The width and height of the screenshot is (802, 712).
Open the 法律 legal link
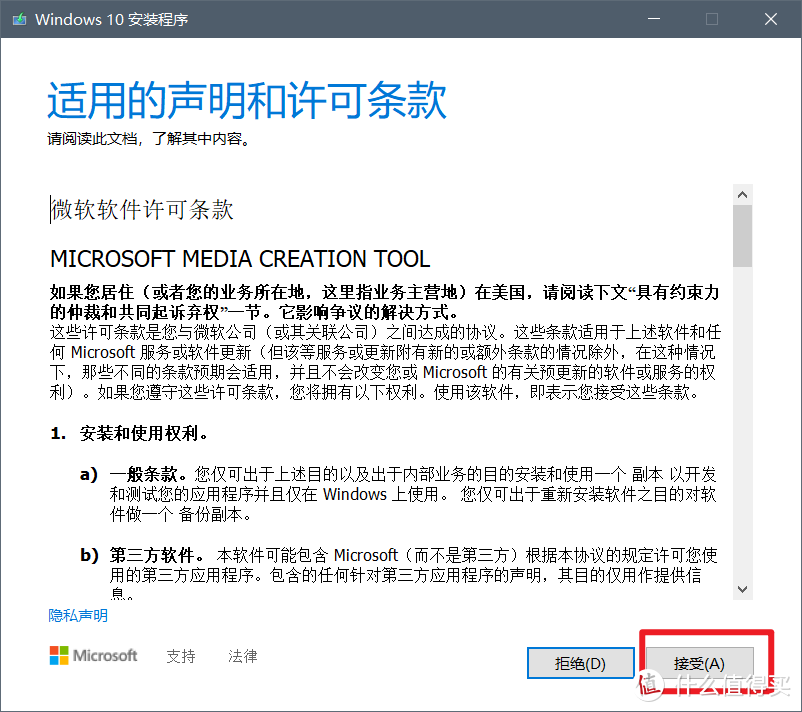pyautogui.click(x=242, y=656)
